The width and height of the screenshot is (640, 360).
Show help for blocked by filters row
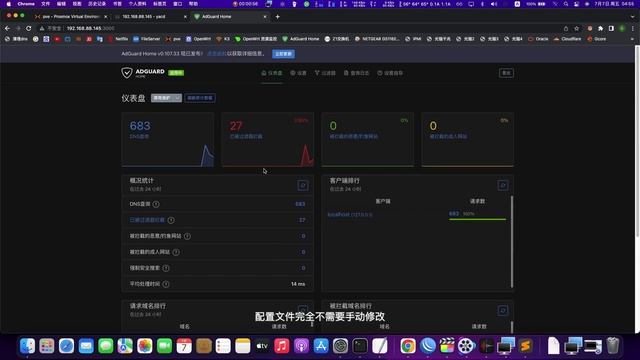(x=171, y=220)
